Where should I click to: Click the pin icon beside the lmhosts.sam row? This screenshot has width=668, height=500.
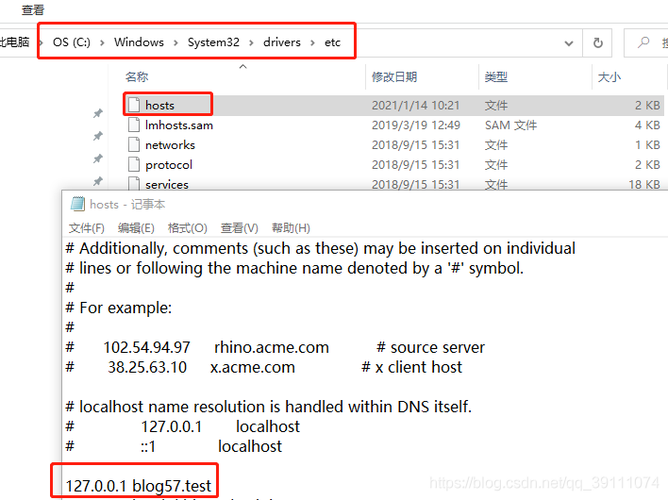tap(98, 136)
